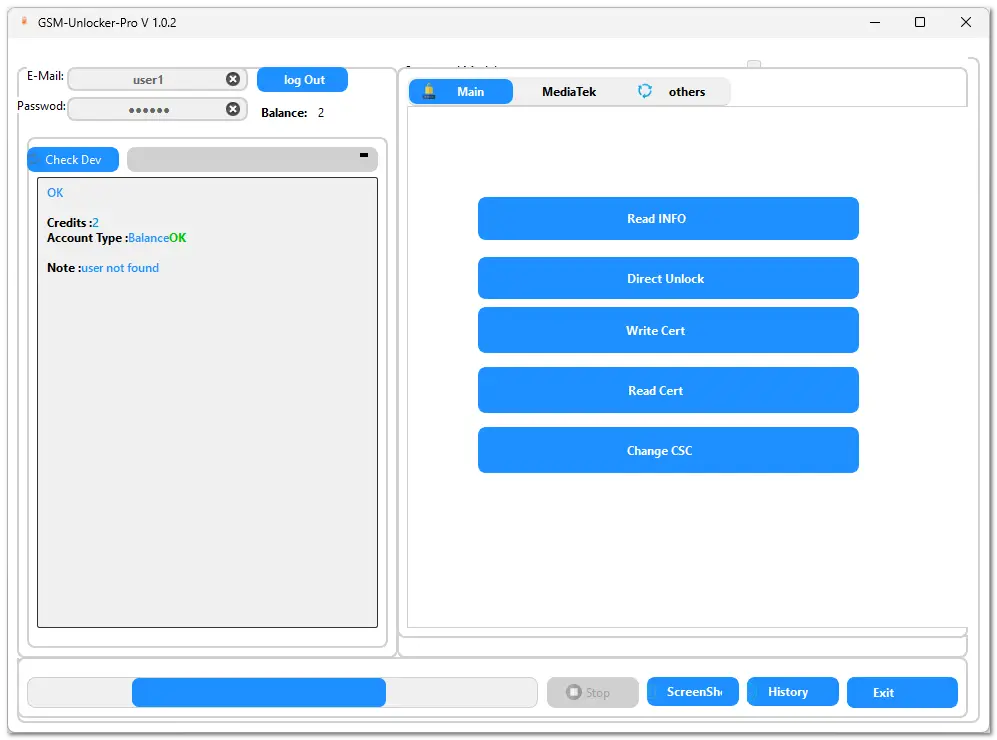This screenshot has height=740, width=997.
Task: Log out using the log Out button
Action: click(x=303, y=80)
